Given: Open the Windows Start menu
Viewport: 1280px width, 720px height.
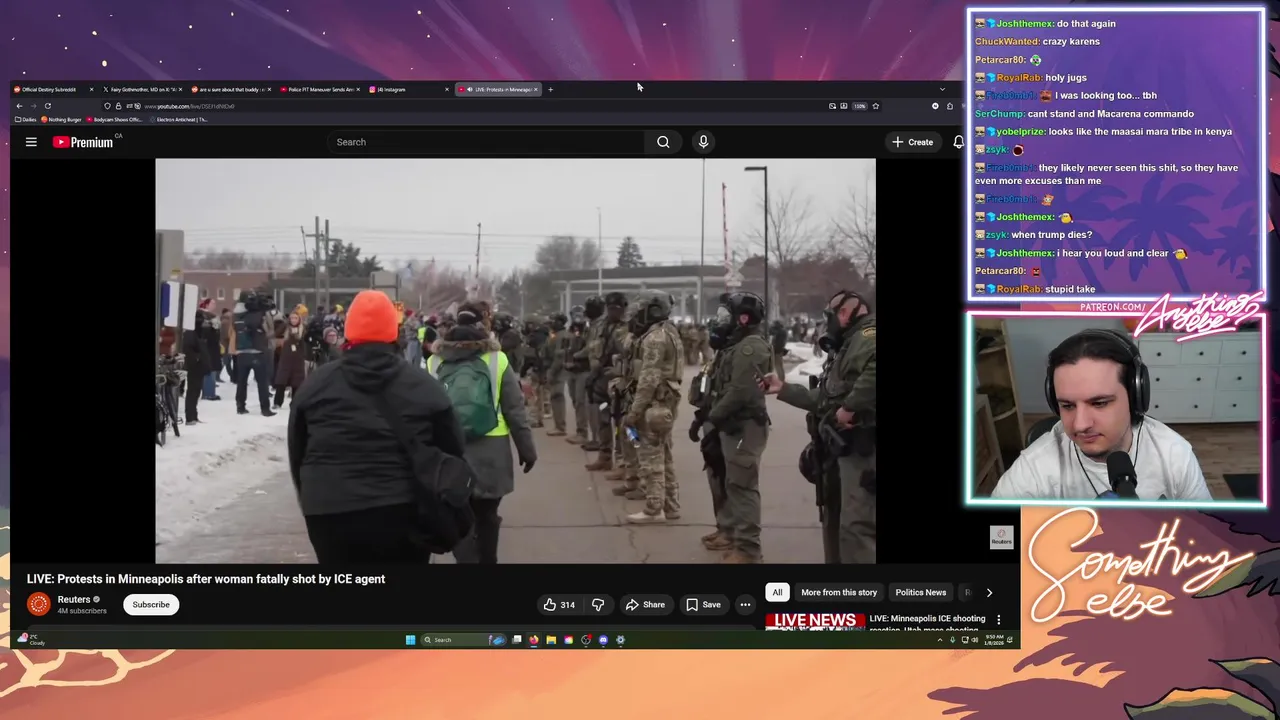Looking at the screenshot, I should point(410,640).
